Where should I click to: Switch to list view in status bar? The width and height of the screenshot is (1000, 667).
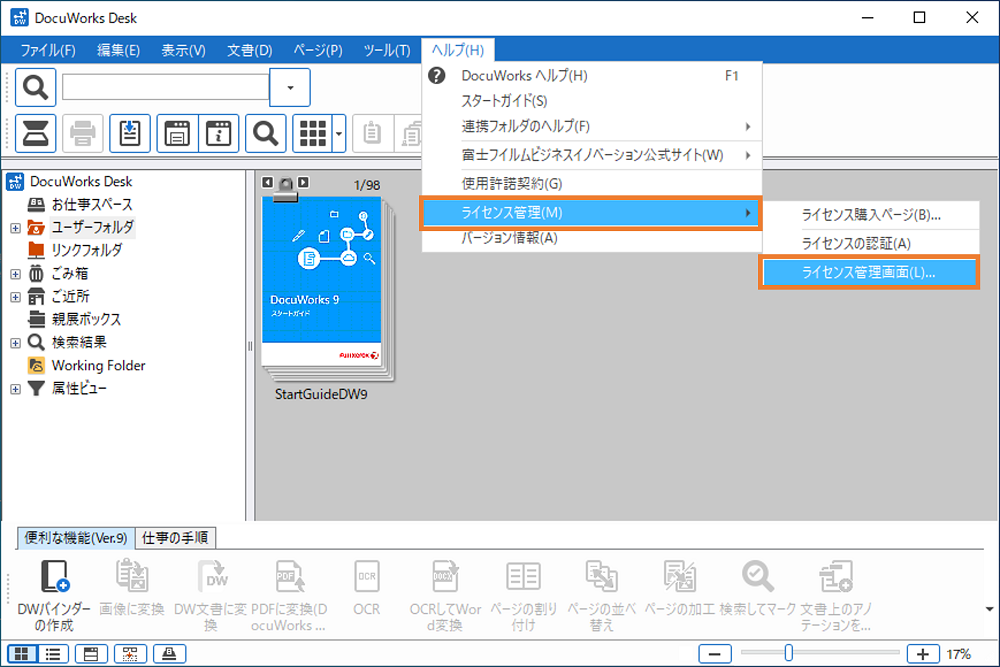[x=53, y=654]
